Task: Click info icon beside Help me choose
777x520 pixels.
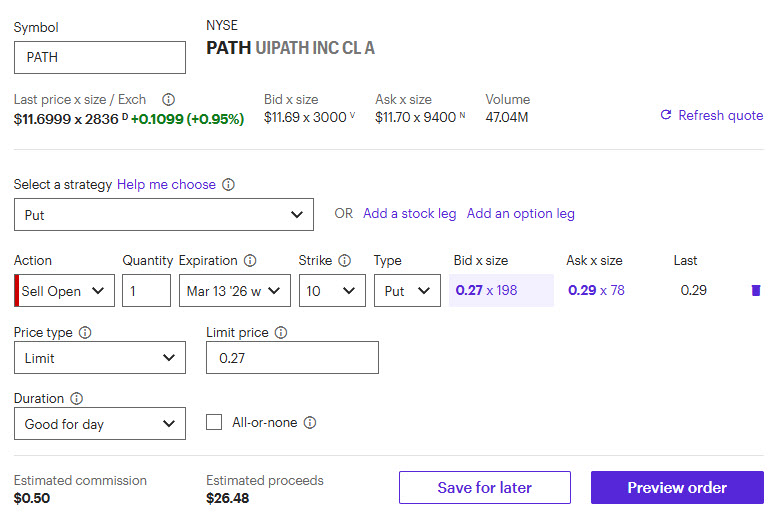Action: point(229,185)
